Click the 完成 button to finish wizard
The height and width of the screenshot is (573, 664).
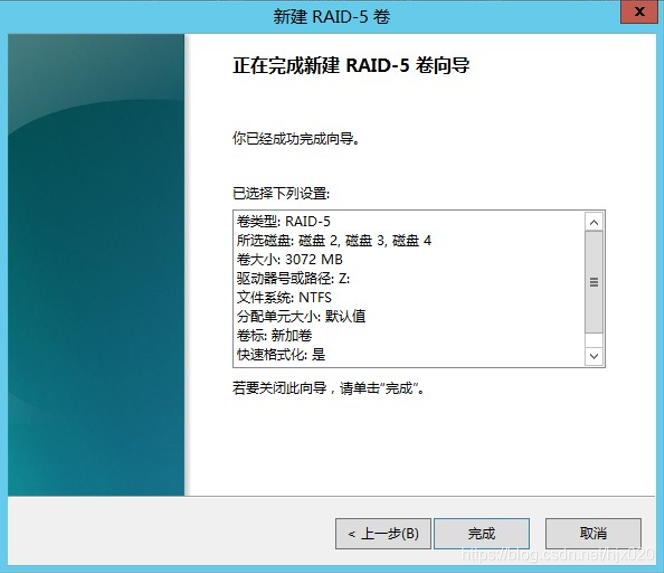(482, 533)
